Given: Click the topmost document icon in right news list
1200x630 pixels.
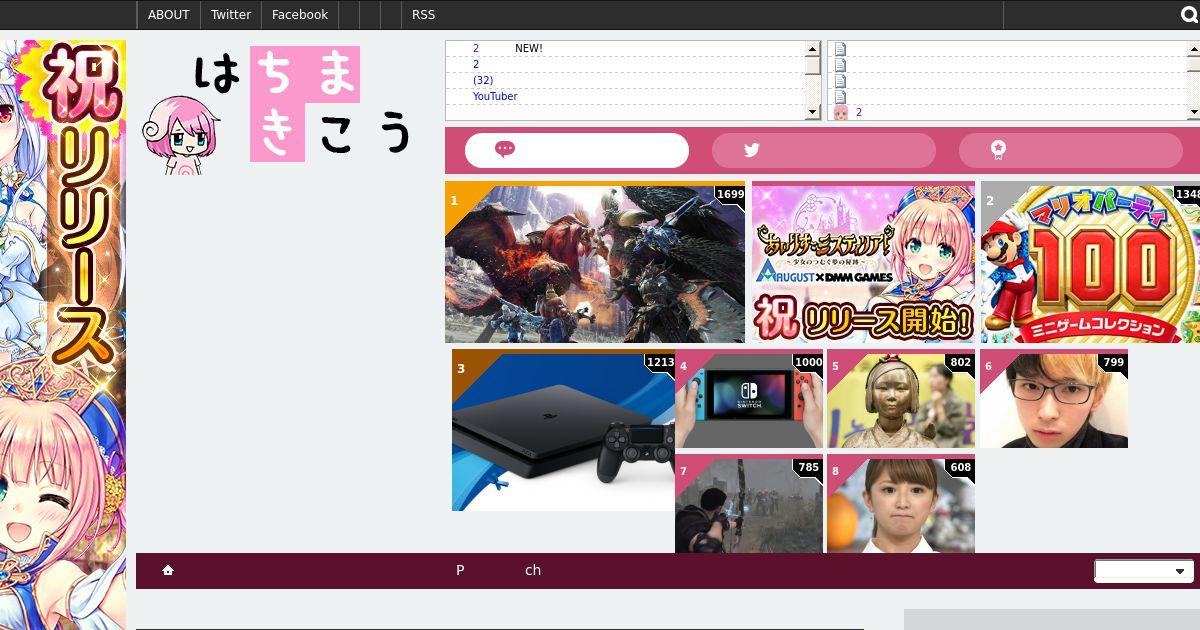Looking at the screenshot, I should point(841,48).
